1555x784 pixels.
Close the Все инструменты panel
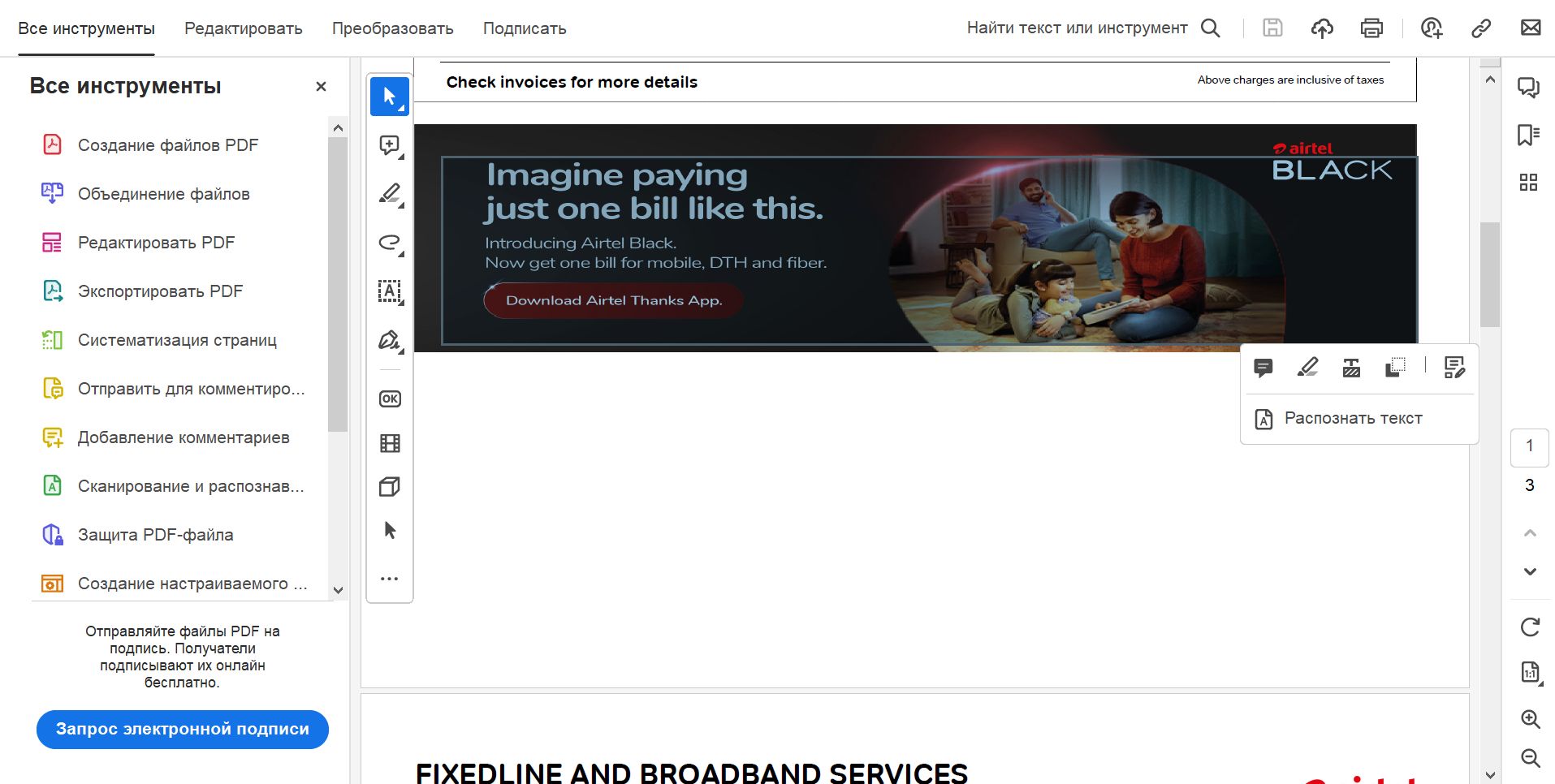[x=321, y=86]
